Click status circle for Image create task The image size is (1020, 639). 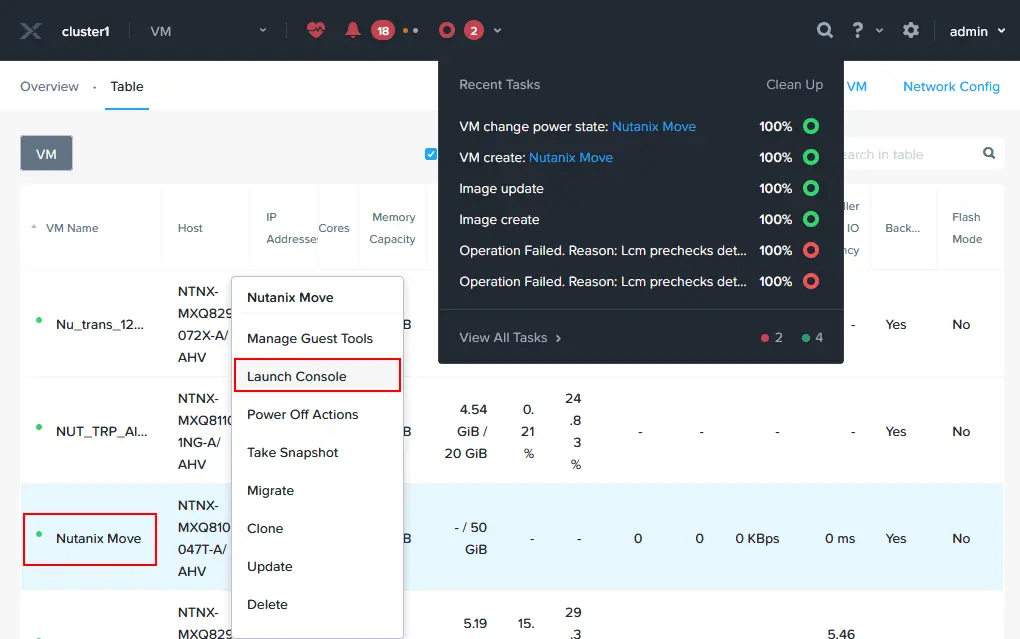tap(811, 219)
